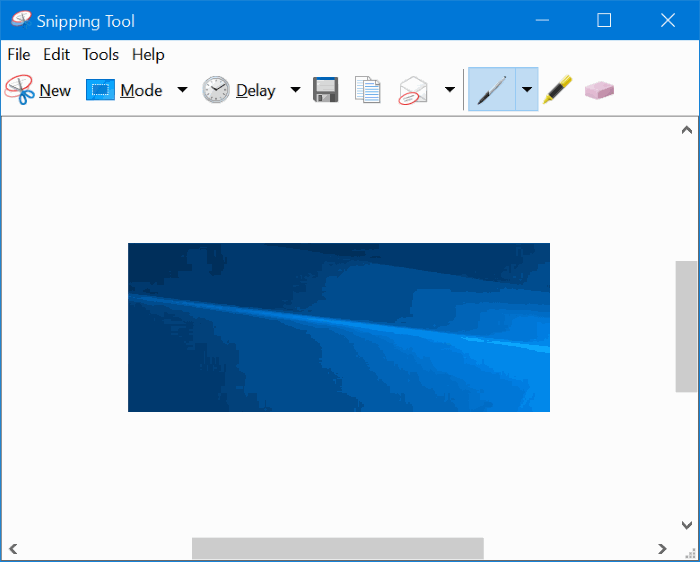Click the captured blue snip image
700x562 pixels.
(x=339, y=327)
